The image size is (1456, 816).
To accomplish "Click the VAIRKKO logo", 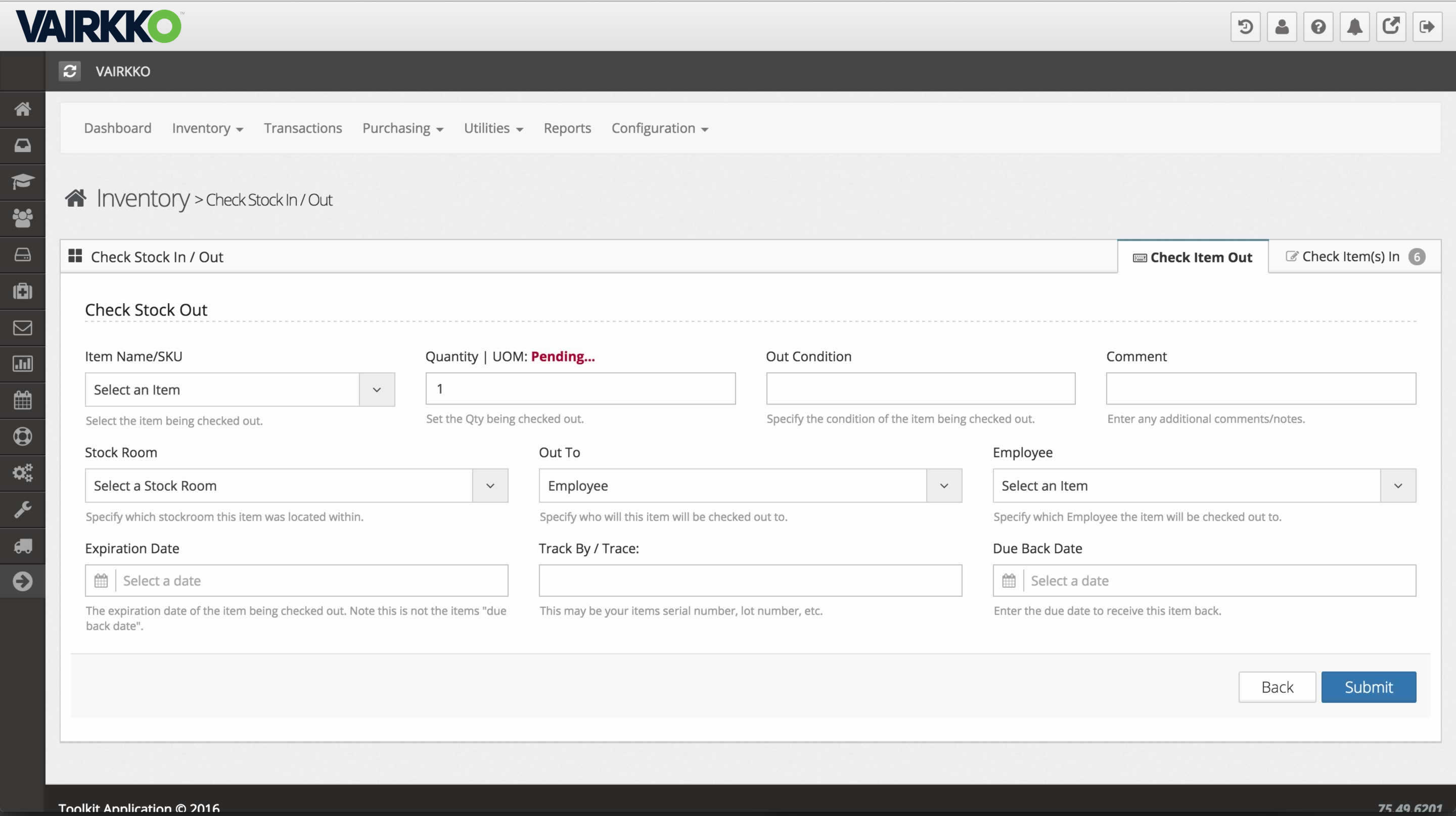I will [x=99, y=27].
